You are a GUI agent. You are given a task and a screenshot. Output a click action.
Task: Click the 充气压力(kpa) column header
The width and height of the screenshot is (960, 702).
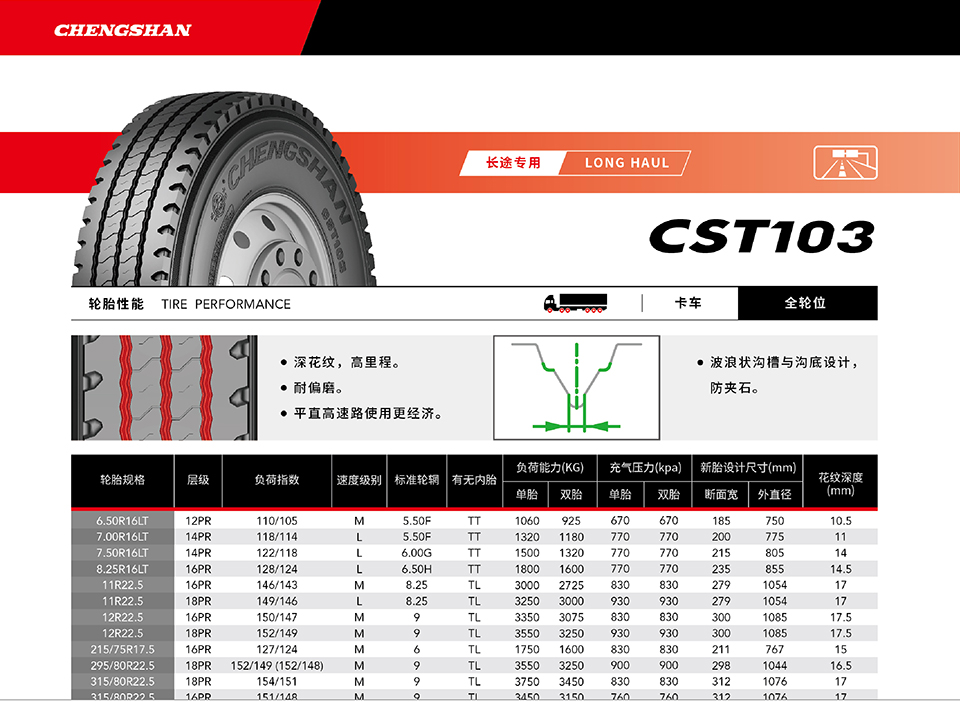tap(645, 468)
